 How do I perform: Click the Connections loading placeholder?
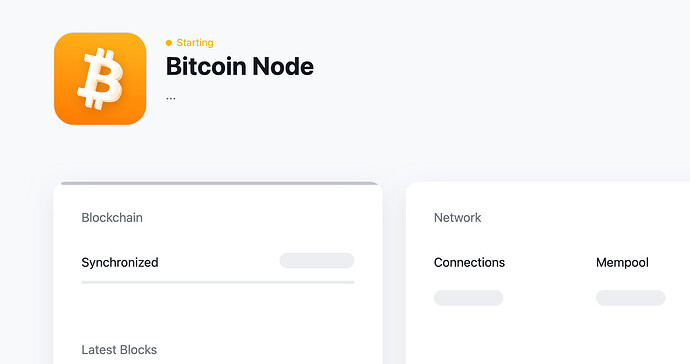(468, 298)
